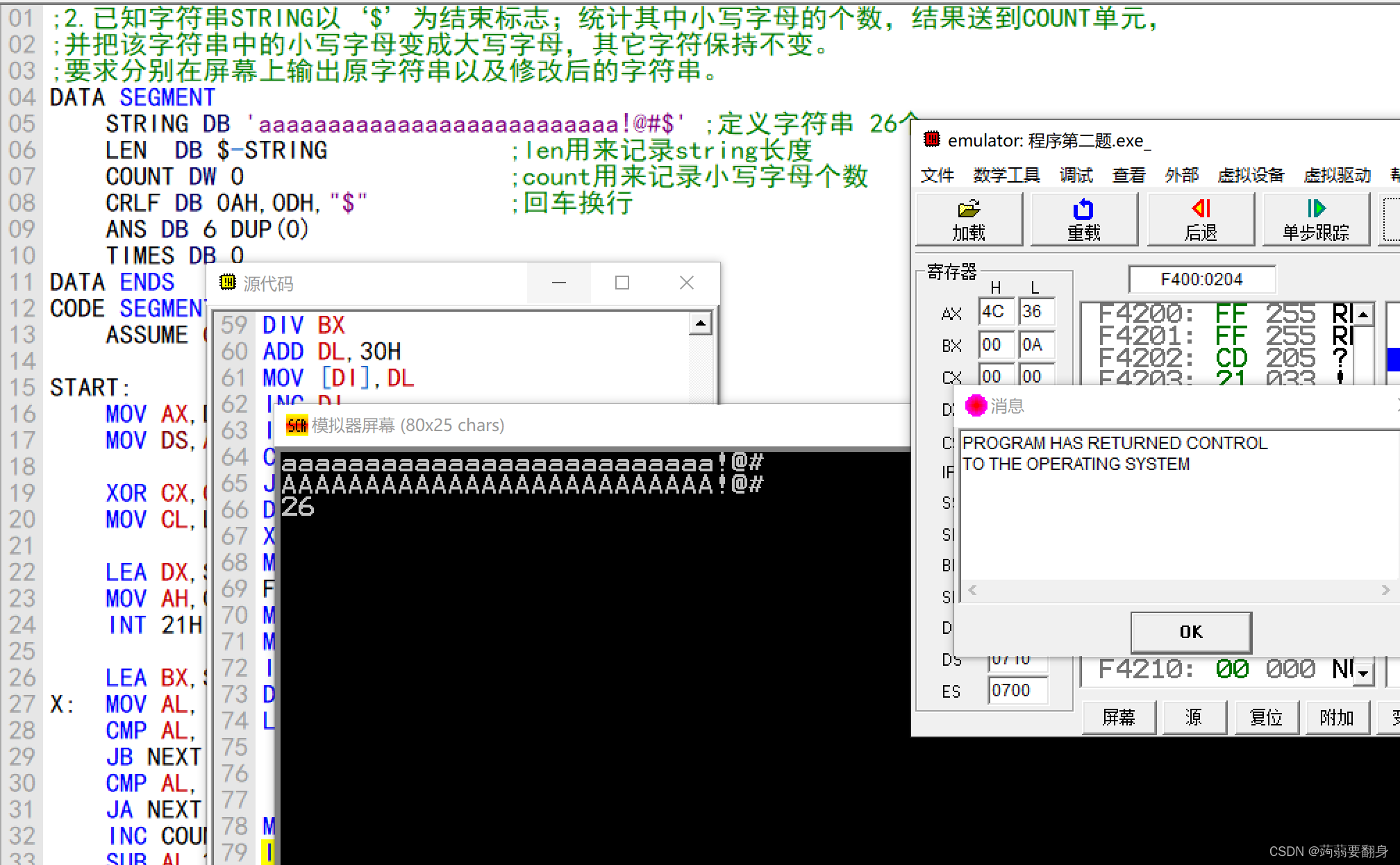This screenshot has height=865, width=1400.
Task: Click the 模拟器屏幕 SCR title icon
Action: 297,426
